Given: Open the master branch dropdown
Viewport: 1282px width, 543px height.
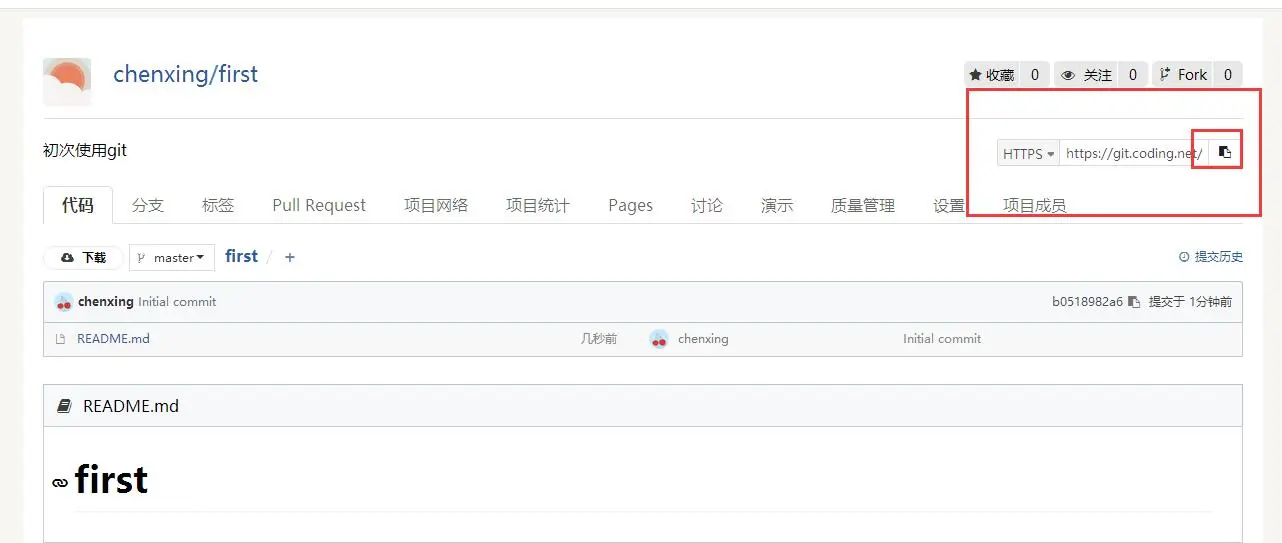Looking at the screenshot, I should [172, 257].
